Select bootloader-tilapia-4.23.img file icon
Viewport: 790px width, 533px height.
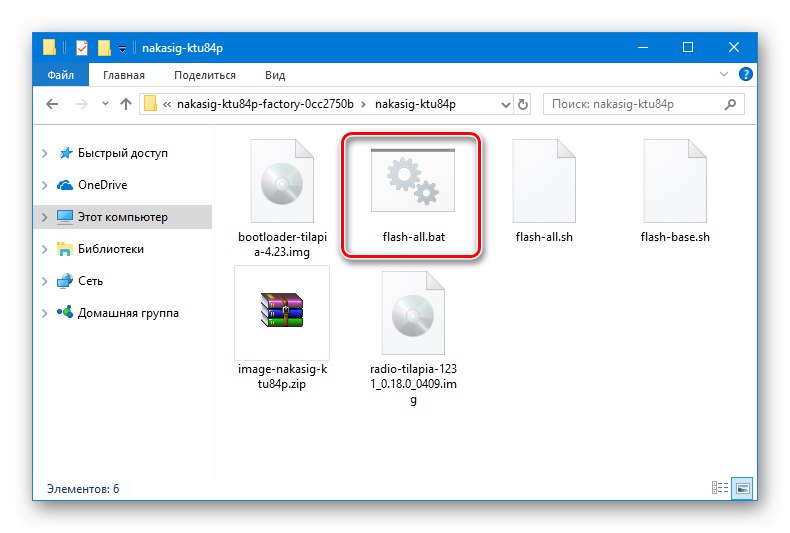pos(282,181)
